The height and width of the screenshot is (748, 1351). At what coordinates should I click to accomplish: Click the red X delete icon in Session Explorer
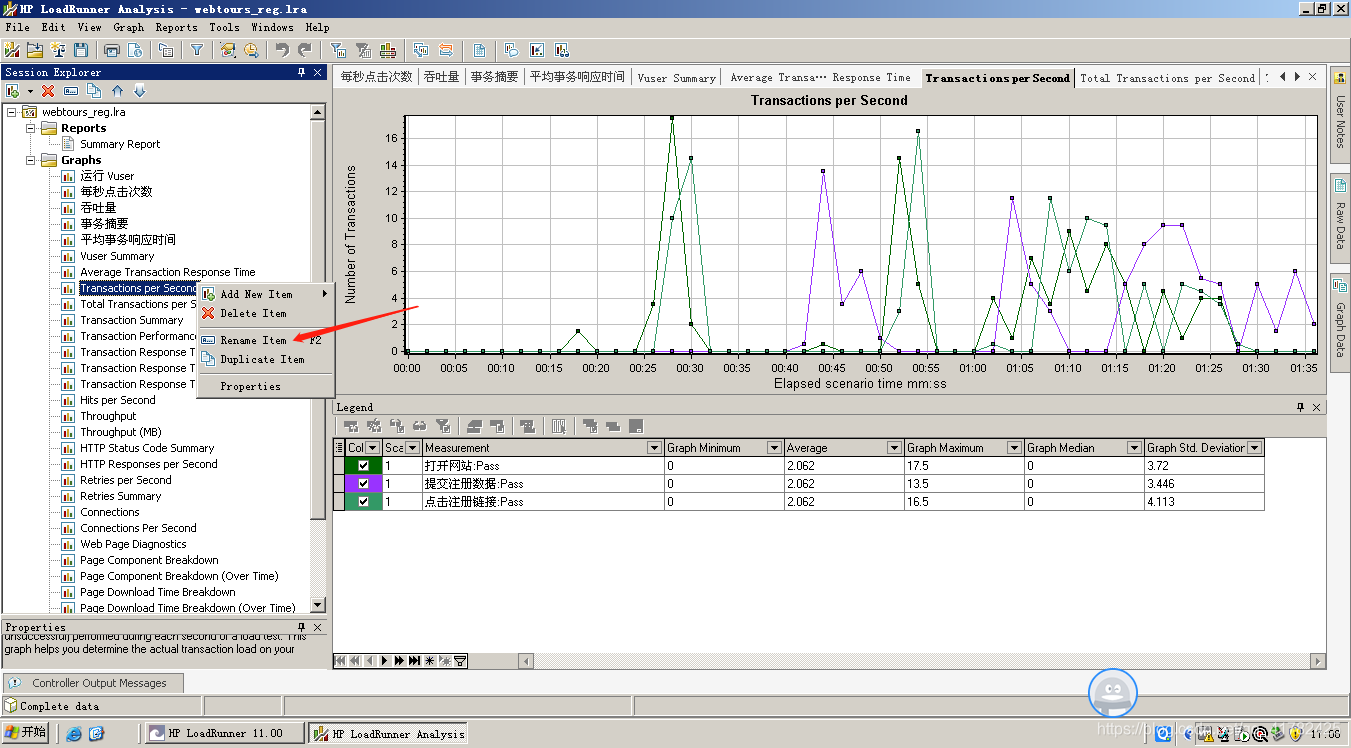[x=47, y=91]
